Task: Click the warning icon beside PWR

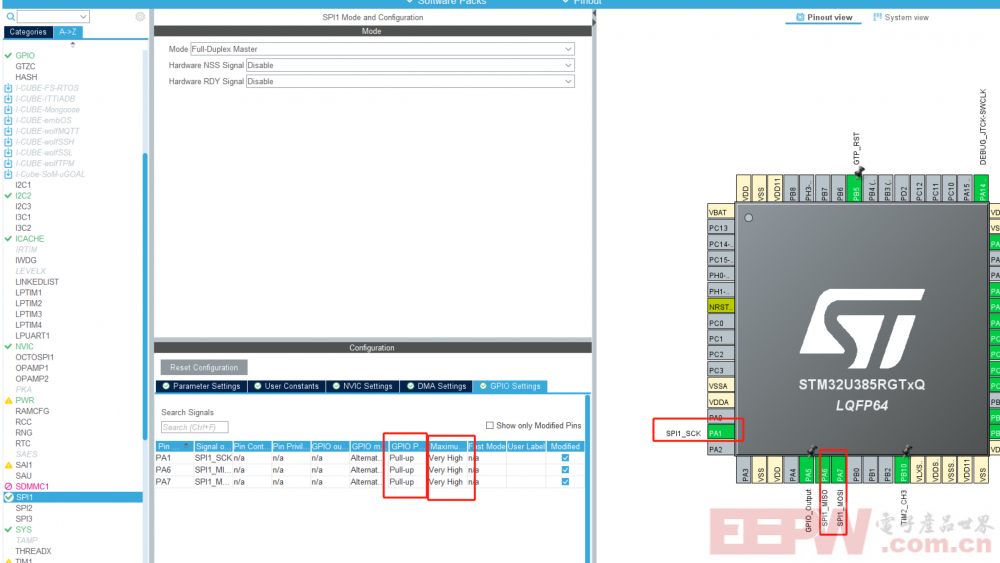Action: point(8,400)
